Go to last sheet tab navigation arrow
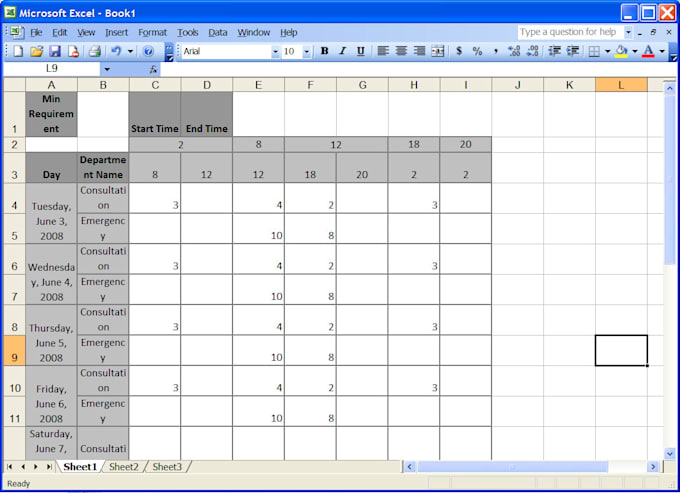The width and height of the screenshot is (680, 493). tap(49, 467)
